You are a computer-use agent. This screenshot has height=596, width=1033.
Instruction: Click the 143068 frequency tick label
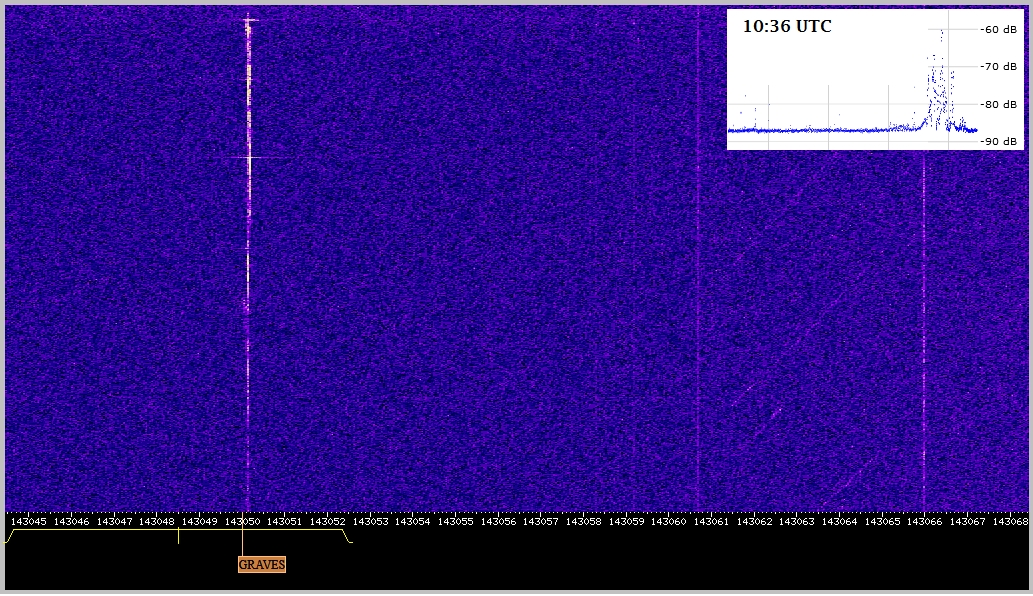point(1010,522)
